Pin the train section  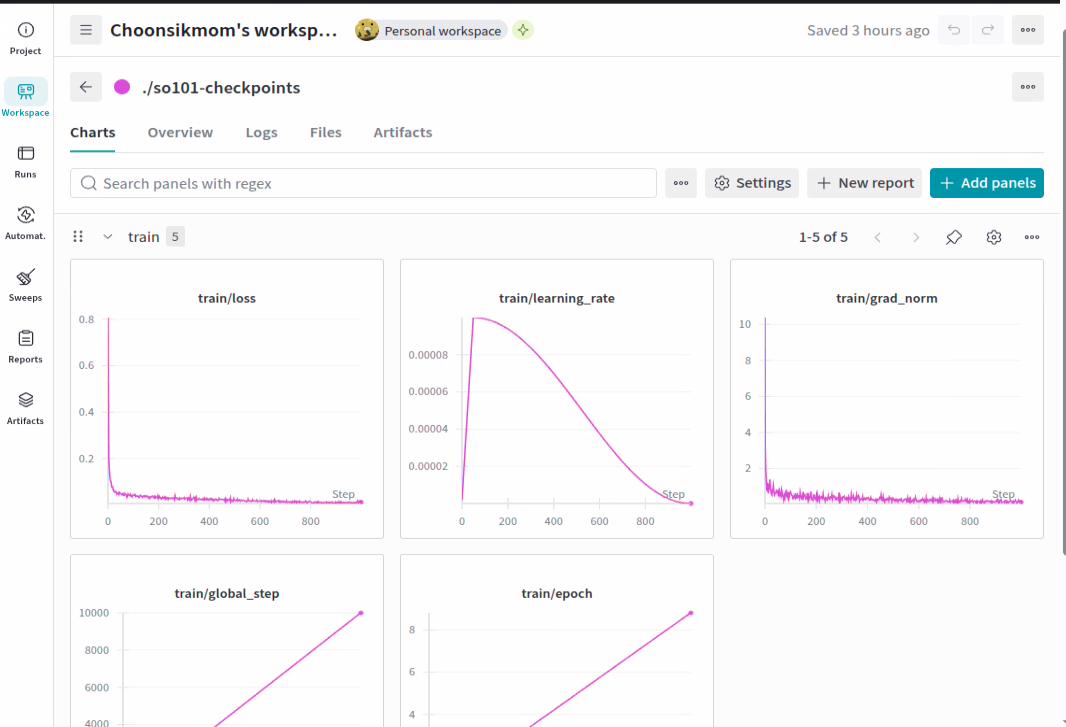tap(954, 237)
